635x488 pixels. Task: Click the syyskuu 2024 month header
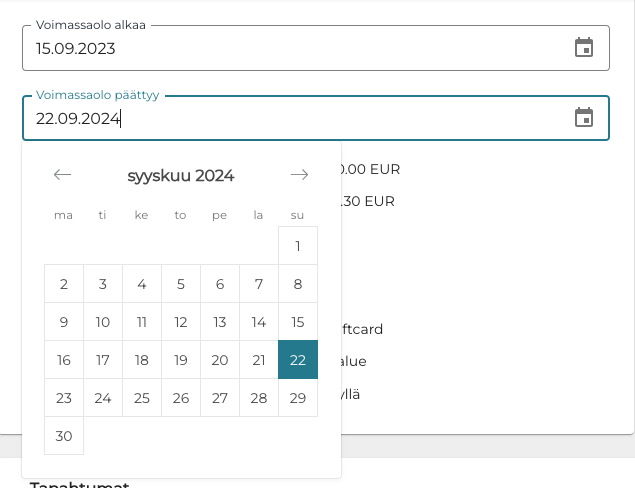[x=181, y=176]
